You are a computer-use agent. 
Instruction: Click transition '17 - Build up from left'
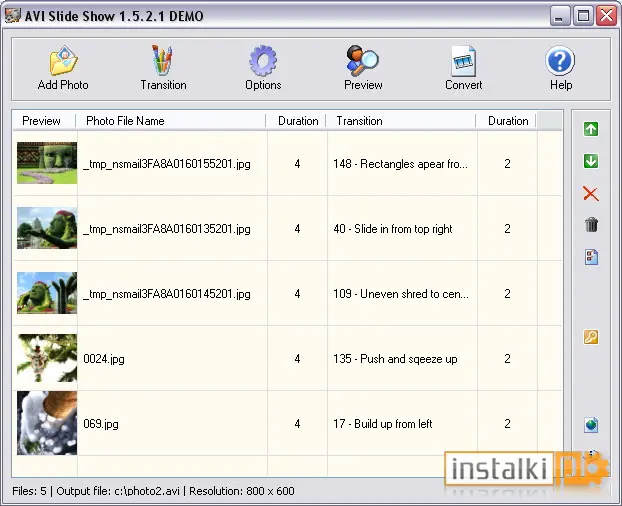[382, 424]
